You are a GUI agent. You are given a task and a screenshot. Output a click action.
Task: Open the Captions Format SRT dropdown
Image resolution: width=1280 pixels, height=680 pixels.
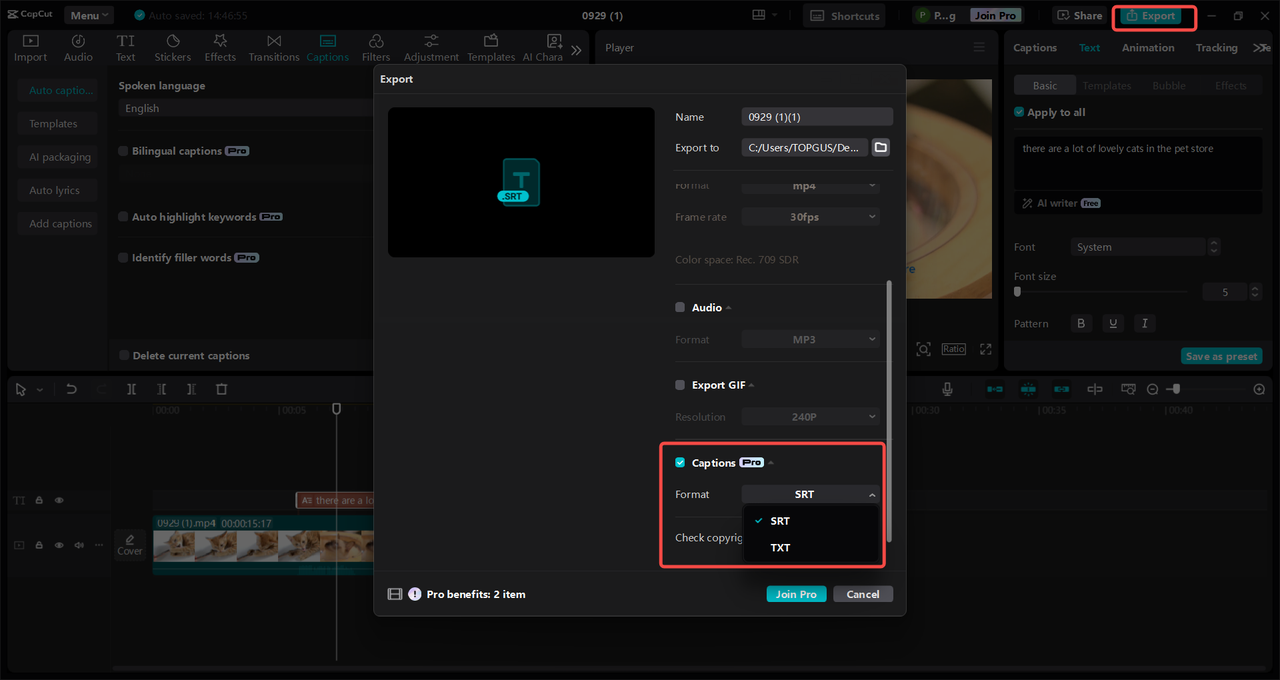tap(811, 494)
